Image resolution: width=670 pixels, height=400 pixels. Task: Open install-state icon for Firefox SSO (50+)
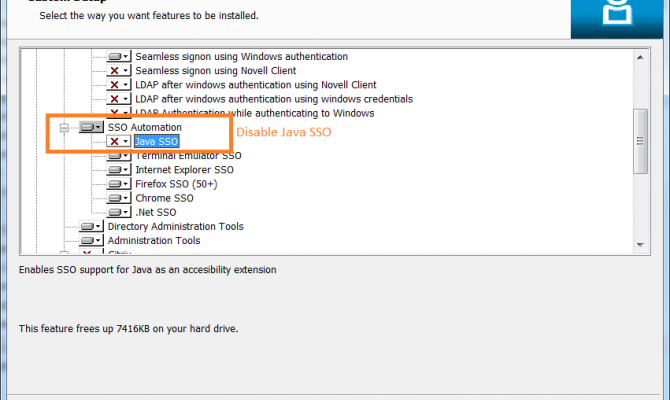click(x=120, y=184)
